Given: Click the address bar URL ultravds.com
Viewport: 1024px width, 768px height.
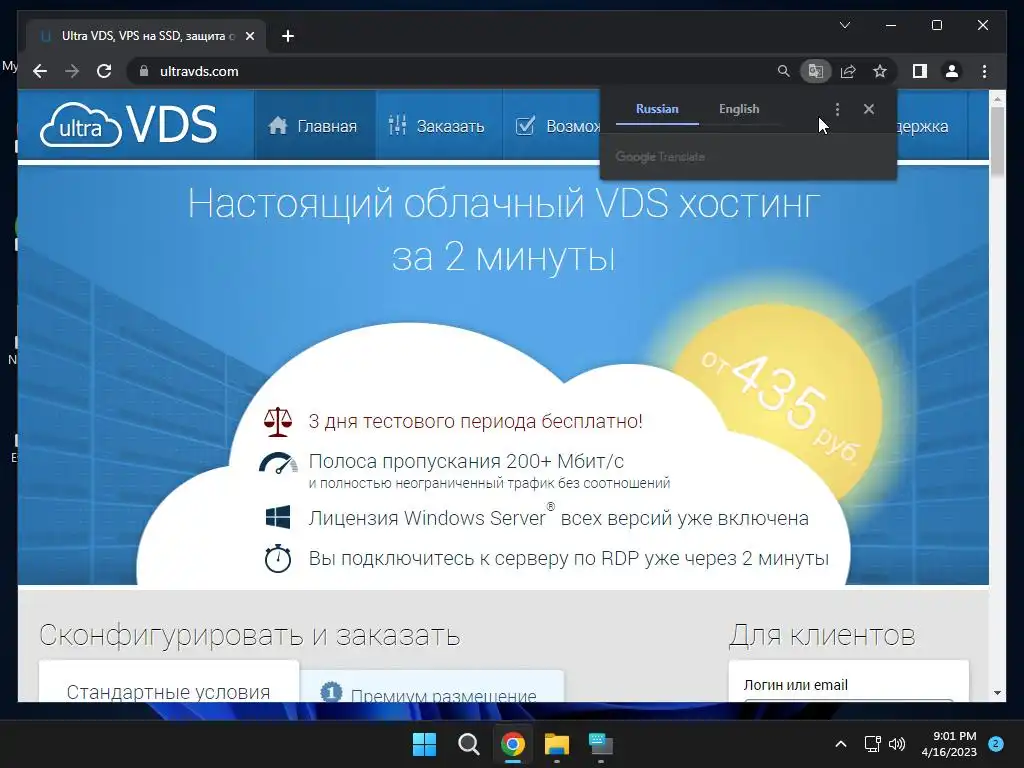Looking at the screenshot, I should pyautogui.click(x=199, y=71).
